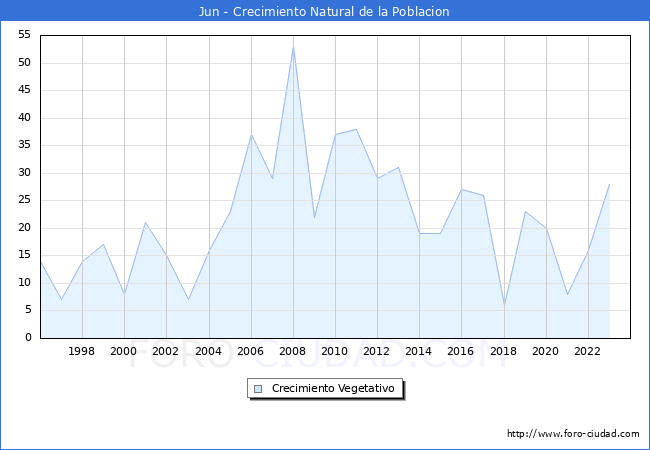The width and height of the screenshot is (650, 450).
Task: Click the 2014 x-axis label
Action: [418, 351]
